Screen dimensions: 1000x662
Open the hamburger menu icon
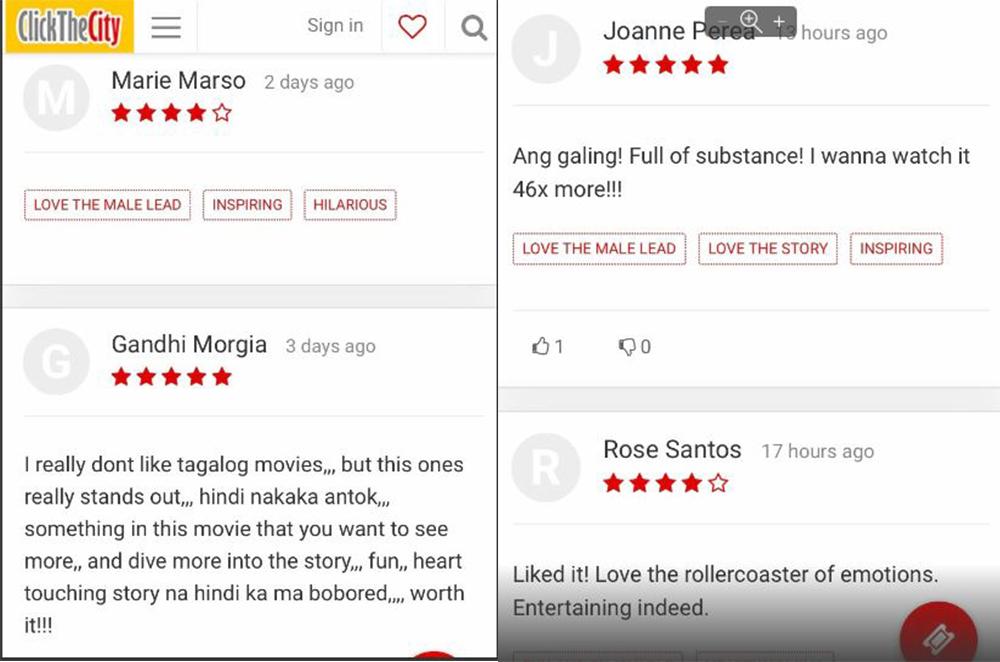click(x=166, y=27)
